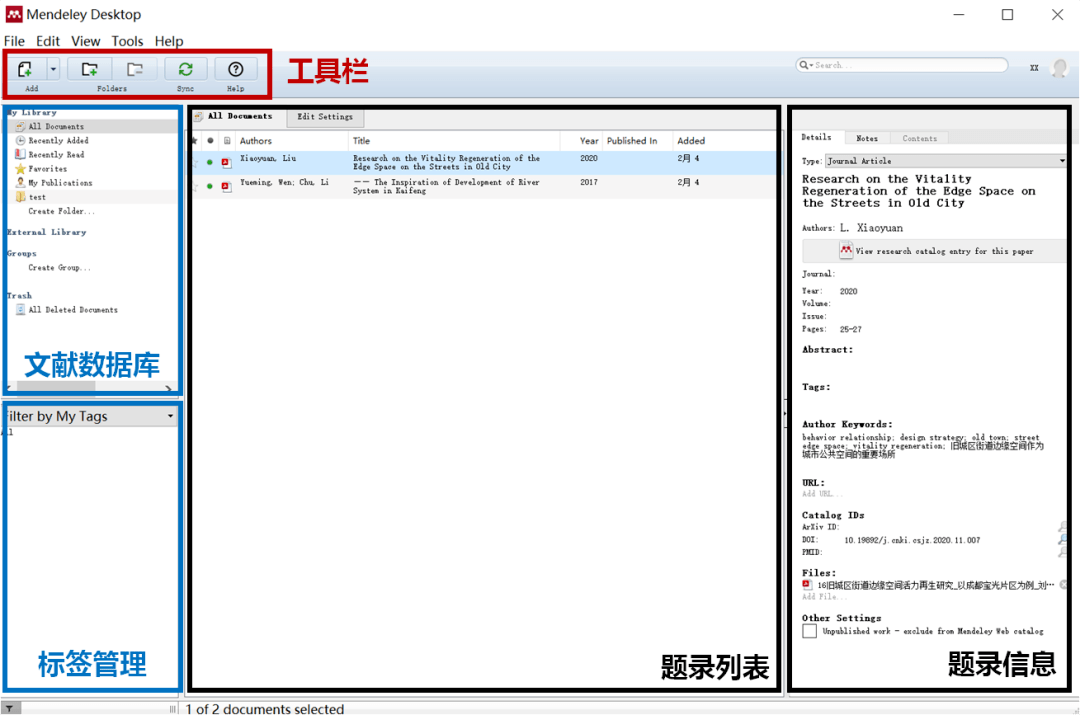
Task: Select Recently Added in the library
Action: pyautogui.click(x=58, y=141)
